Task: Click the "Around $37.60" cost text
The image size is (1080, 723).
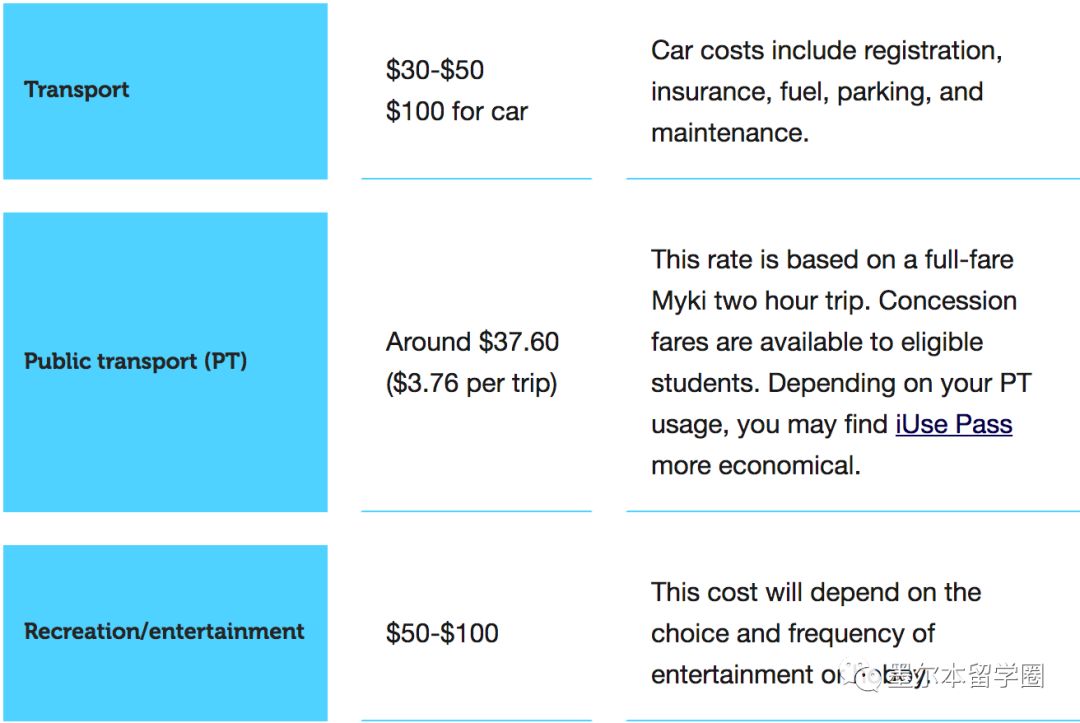Action: click(472, 342)
